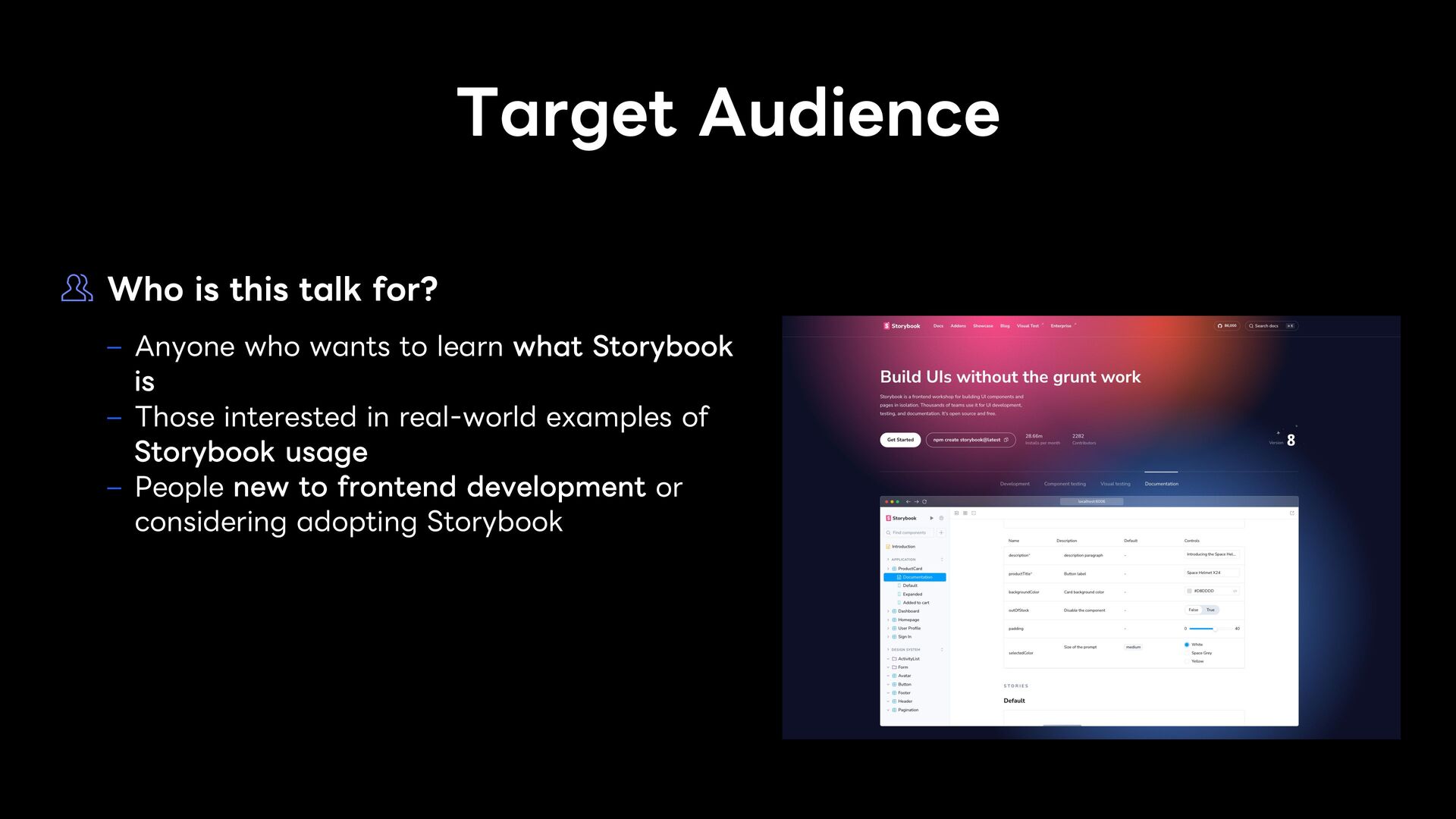Click the browser back arrow
Viewport: 1456px width, 819px height.
click(908, 501)
